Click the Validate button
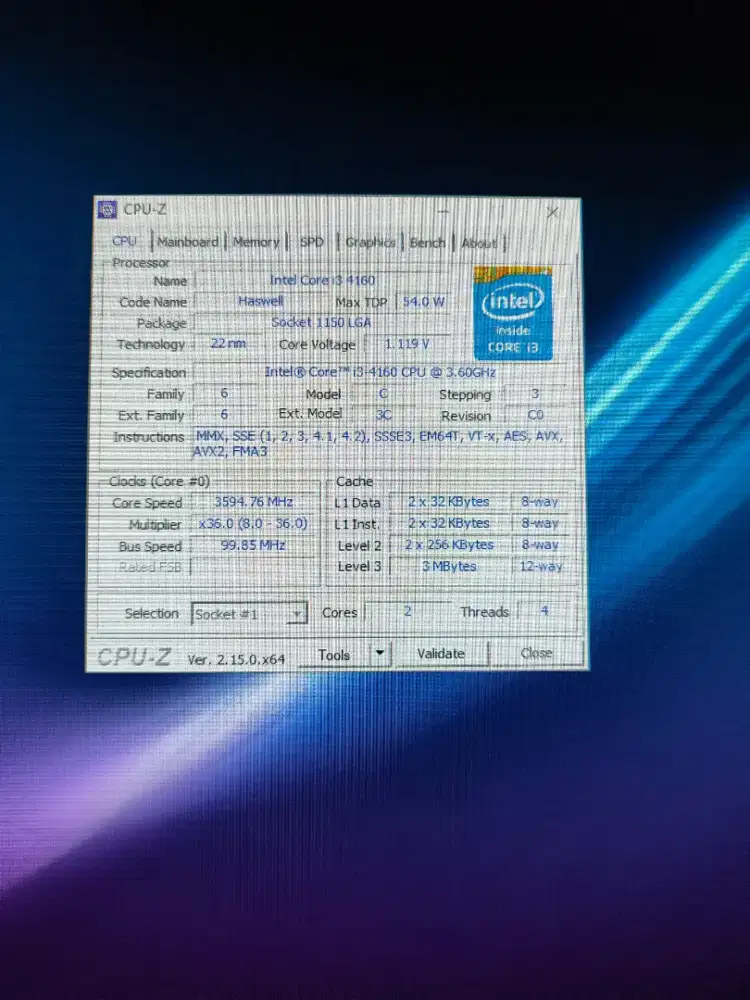This screenshot has height=1000, width=750. pyautogui.click(x=441, y=654)
